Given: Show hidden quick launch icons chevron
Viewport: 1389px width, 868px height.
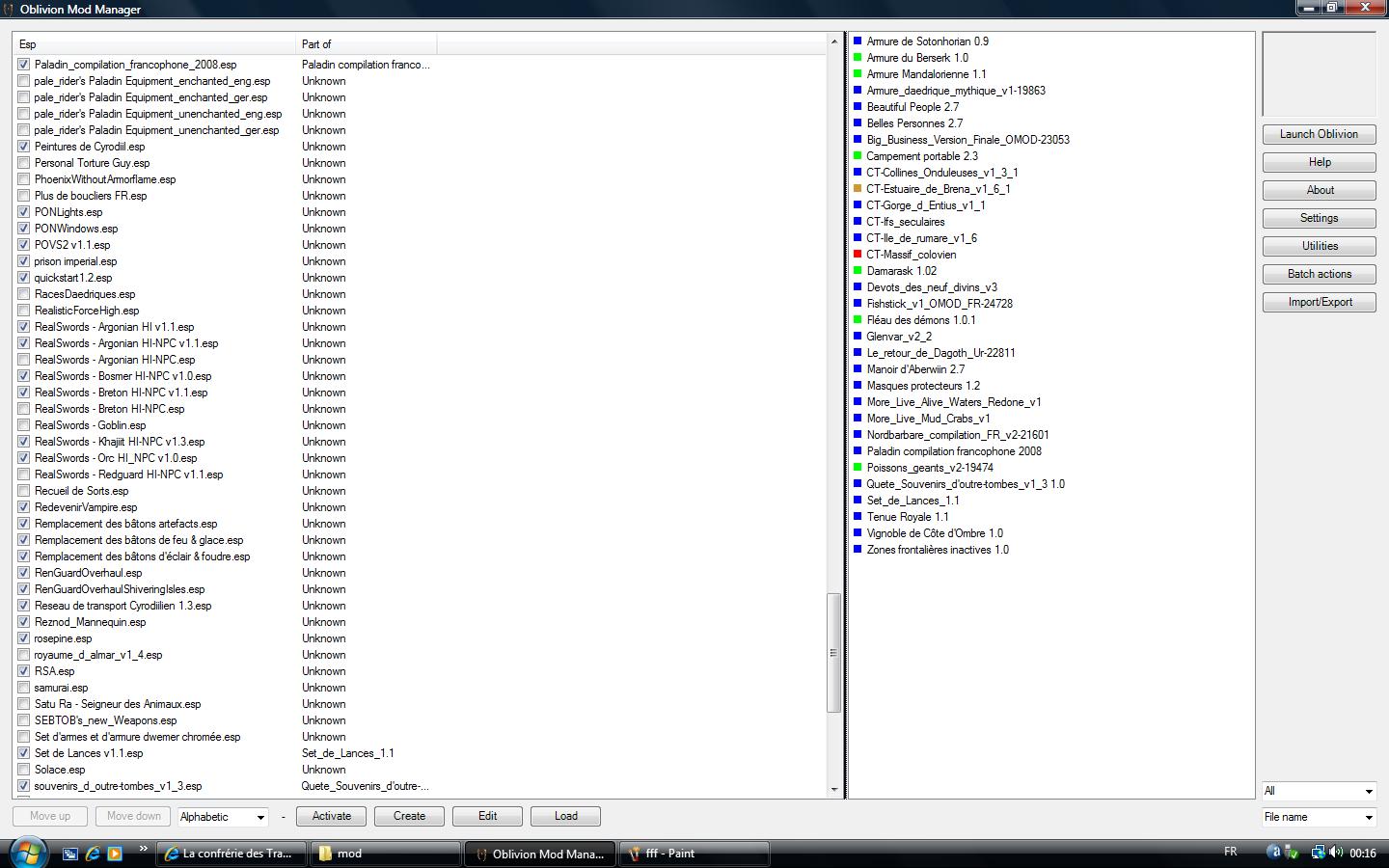Looking at the screenshot, I should 144,849.
